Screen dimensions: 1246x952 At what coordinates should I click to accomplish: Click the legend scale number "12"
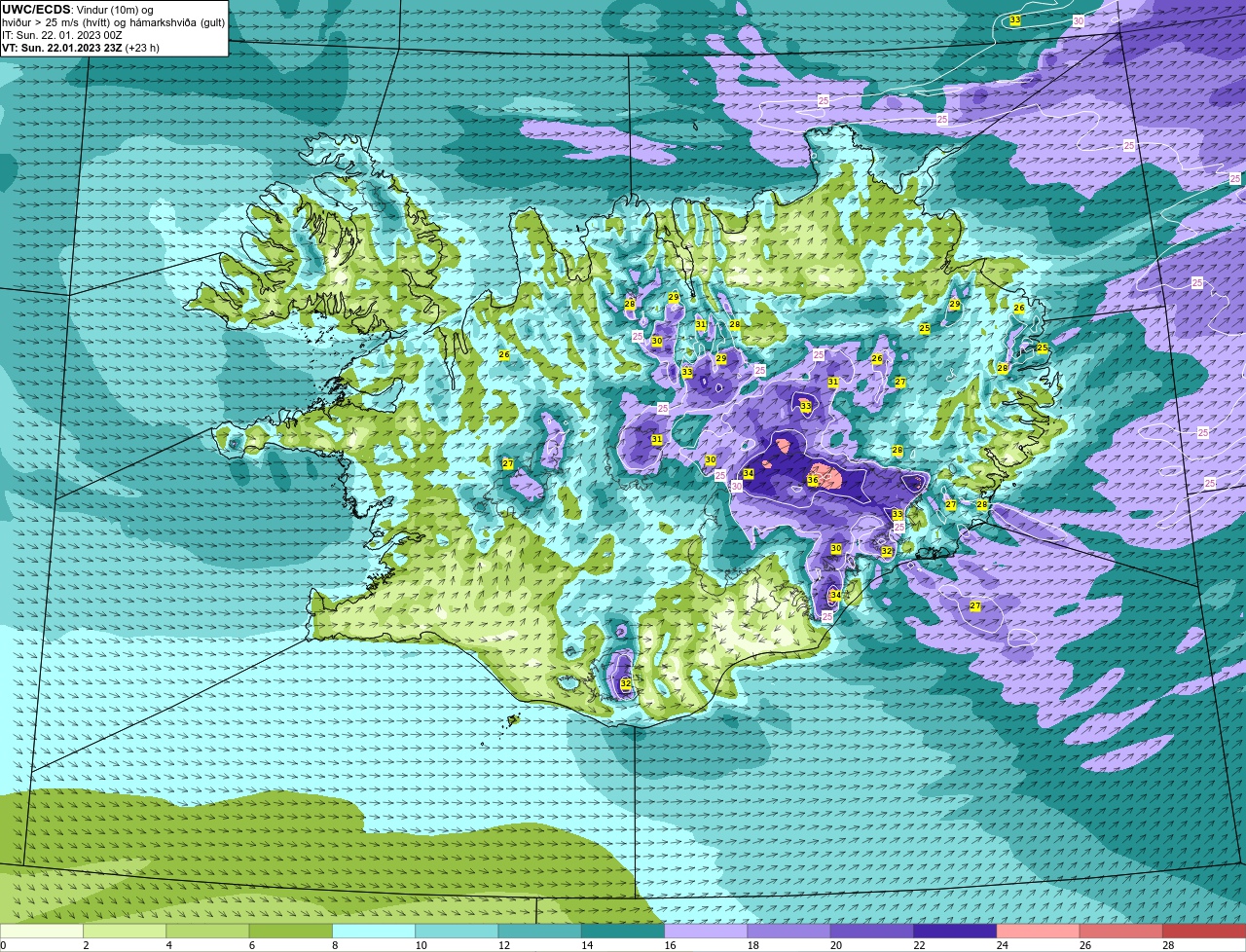pyautogui.click(x=503, y=945)
